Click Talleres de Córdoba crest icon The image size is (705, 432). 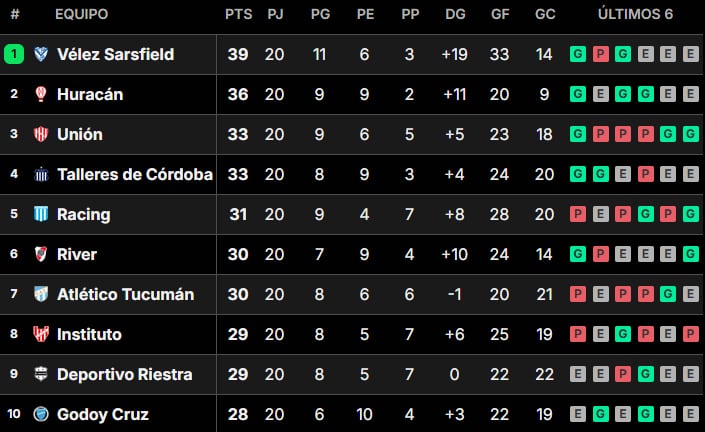point(41,174)
